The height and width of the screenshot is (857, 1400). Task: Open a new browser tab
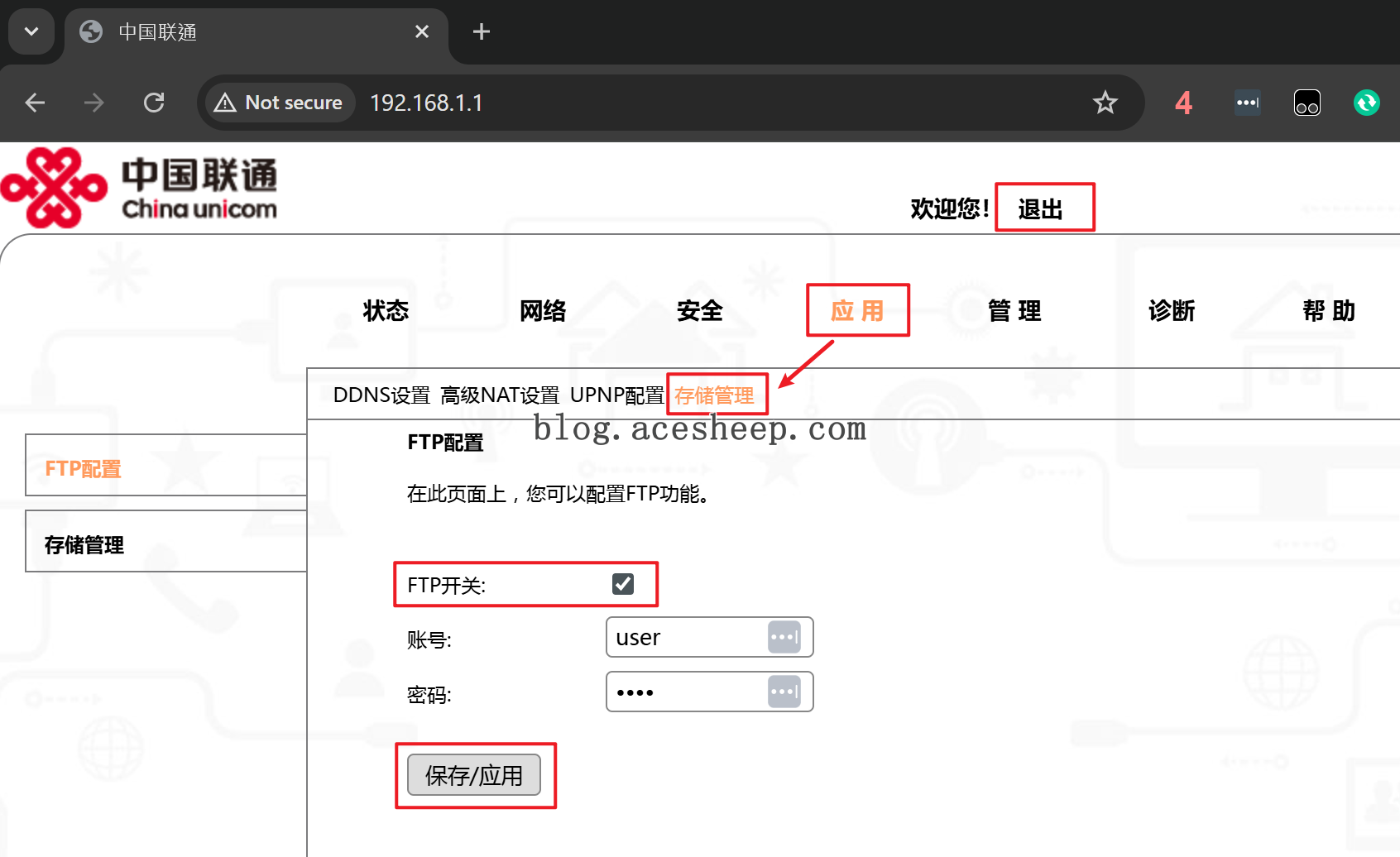(x=482, y=31)
